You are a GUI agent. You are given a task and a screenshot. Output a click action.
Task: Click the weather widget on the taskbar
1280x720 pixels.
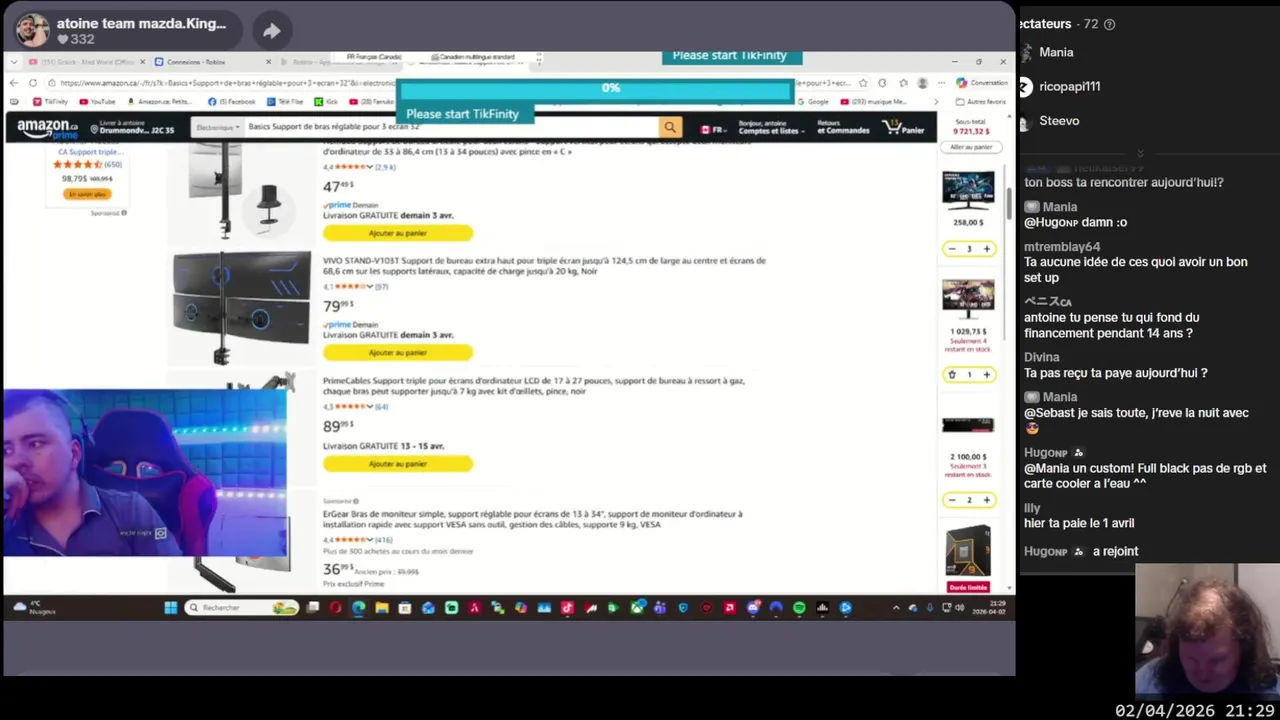click(x=34, y=607)
